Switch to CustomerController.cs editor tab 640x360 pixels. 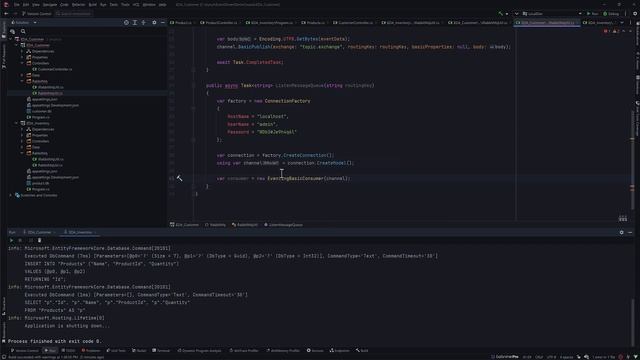point(353,22)
